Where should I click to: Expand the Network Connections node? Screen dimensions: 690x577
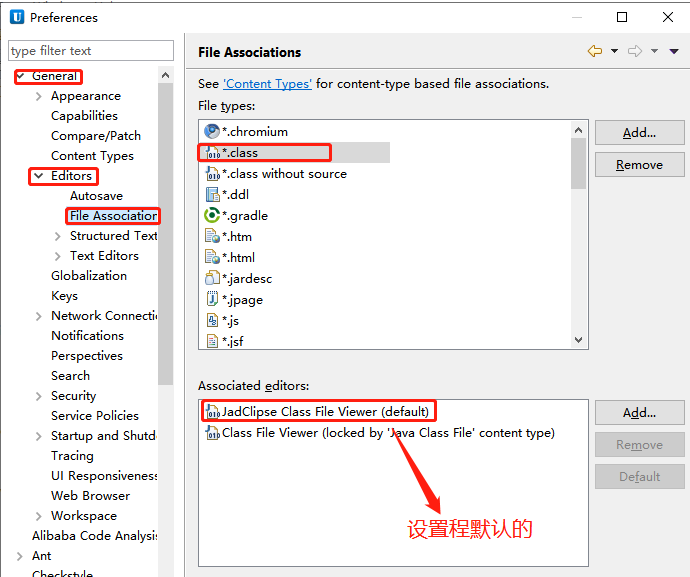39,316
